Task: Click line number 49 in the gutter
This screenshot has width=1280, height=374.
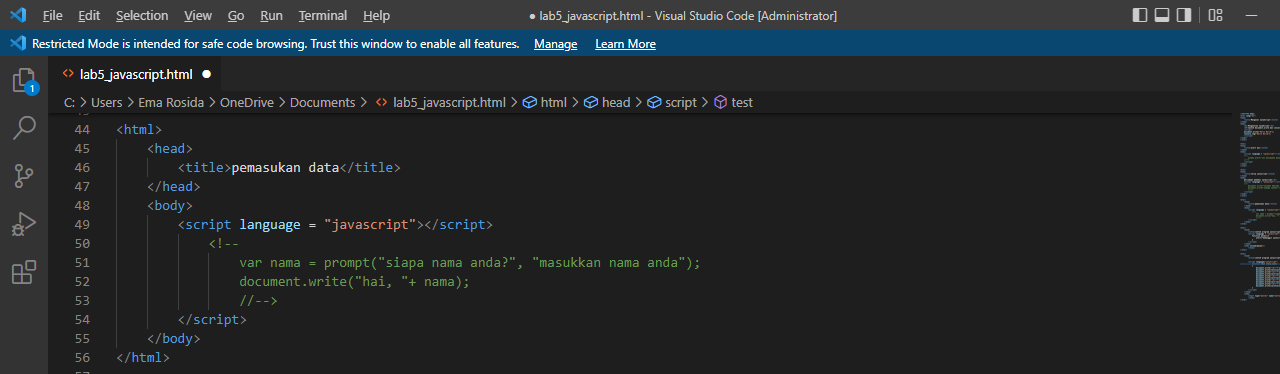Action: 82,224
